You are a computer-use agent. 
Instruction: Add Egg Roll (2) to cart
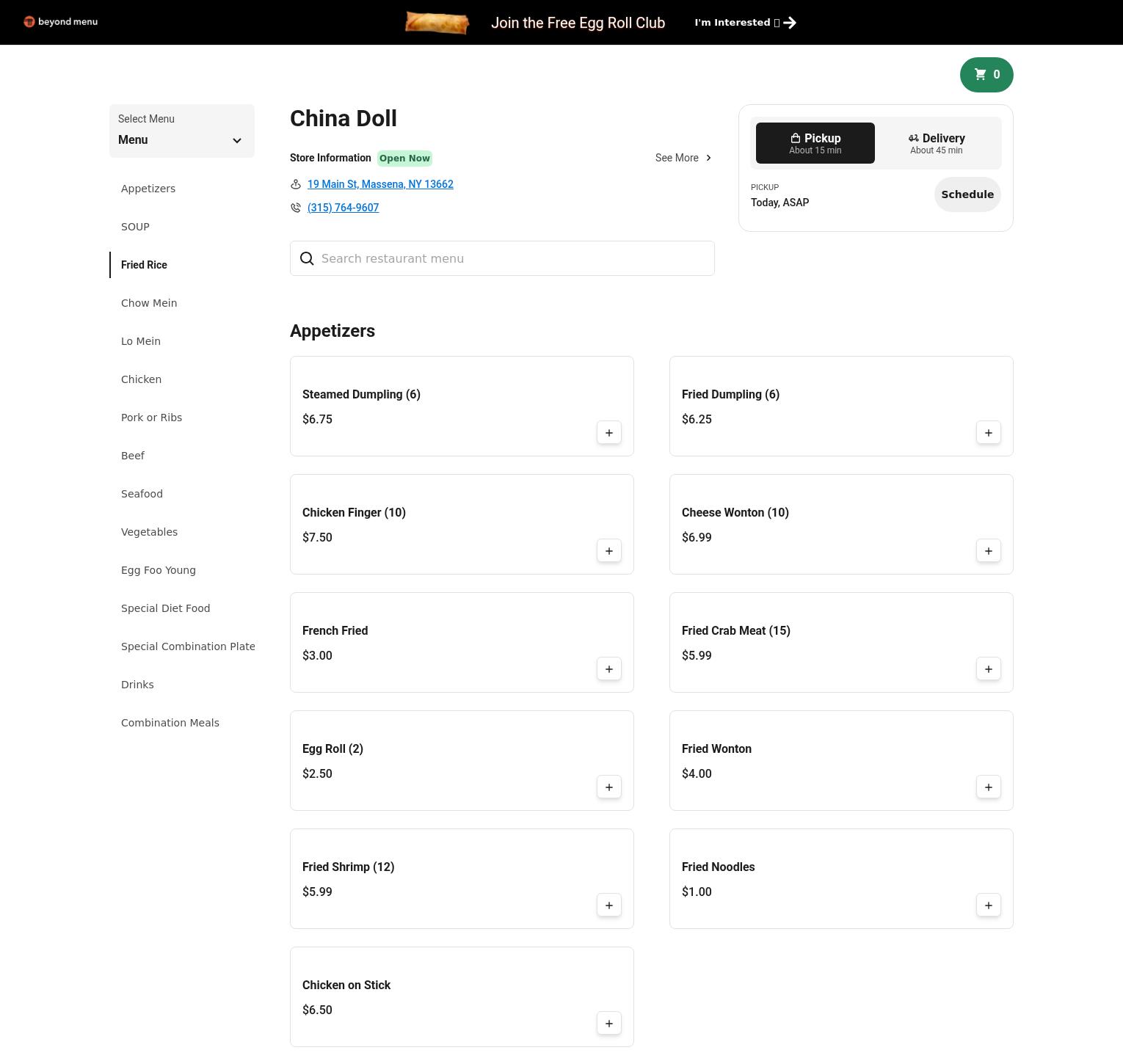[x=608, y=787]
